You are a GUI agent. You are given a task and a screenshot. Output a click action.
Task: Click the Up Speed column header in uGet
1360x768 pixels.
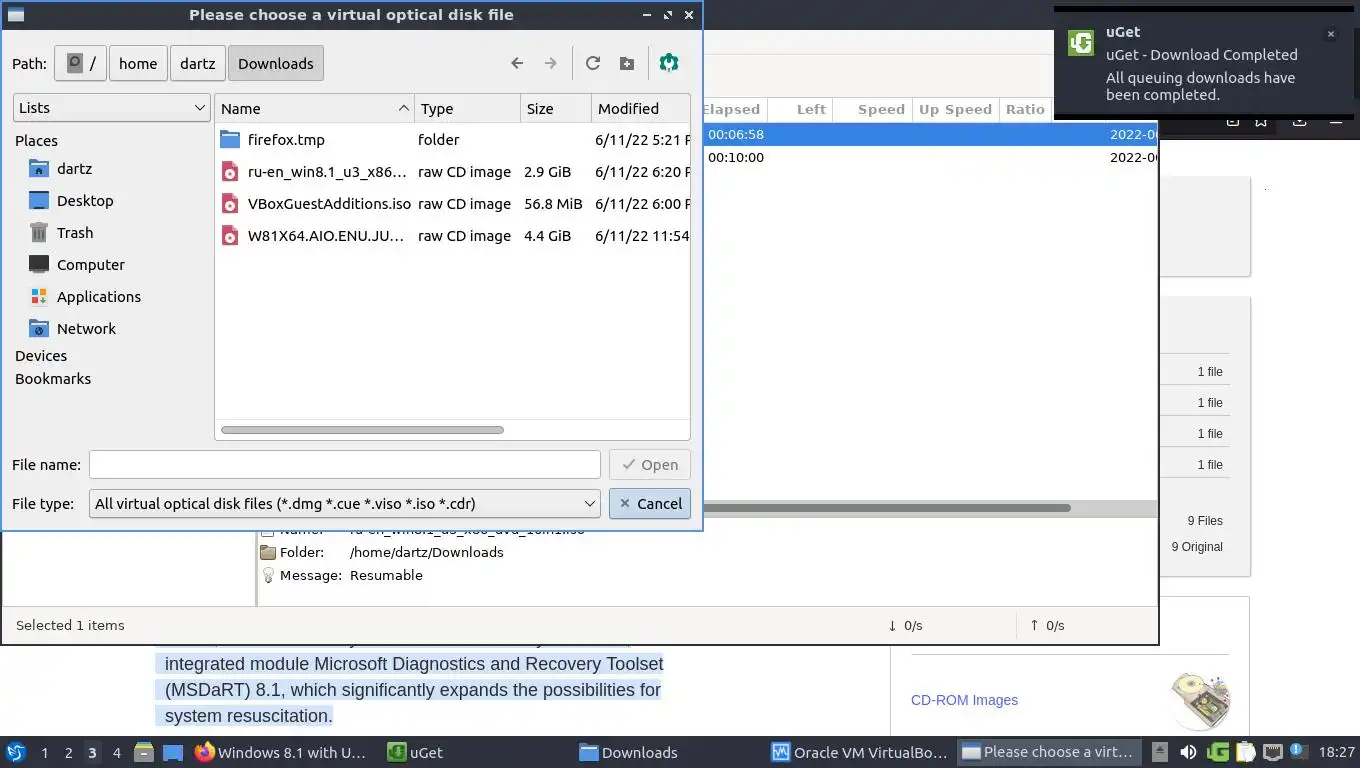[x=955, y=109]
